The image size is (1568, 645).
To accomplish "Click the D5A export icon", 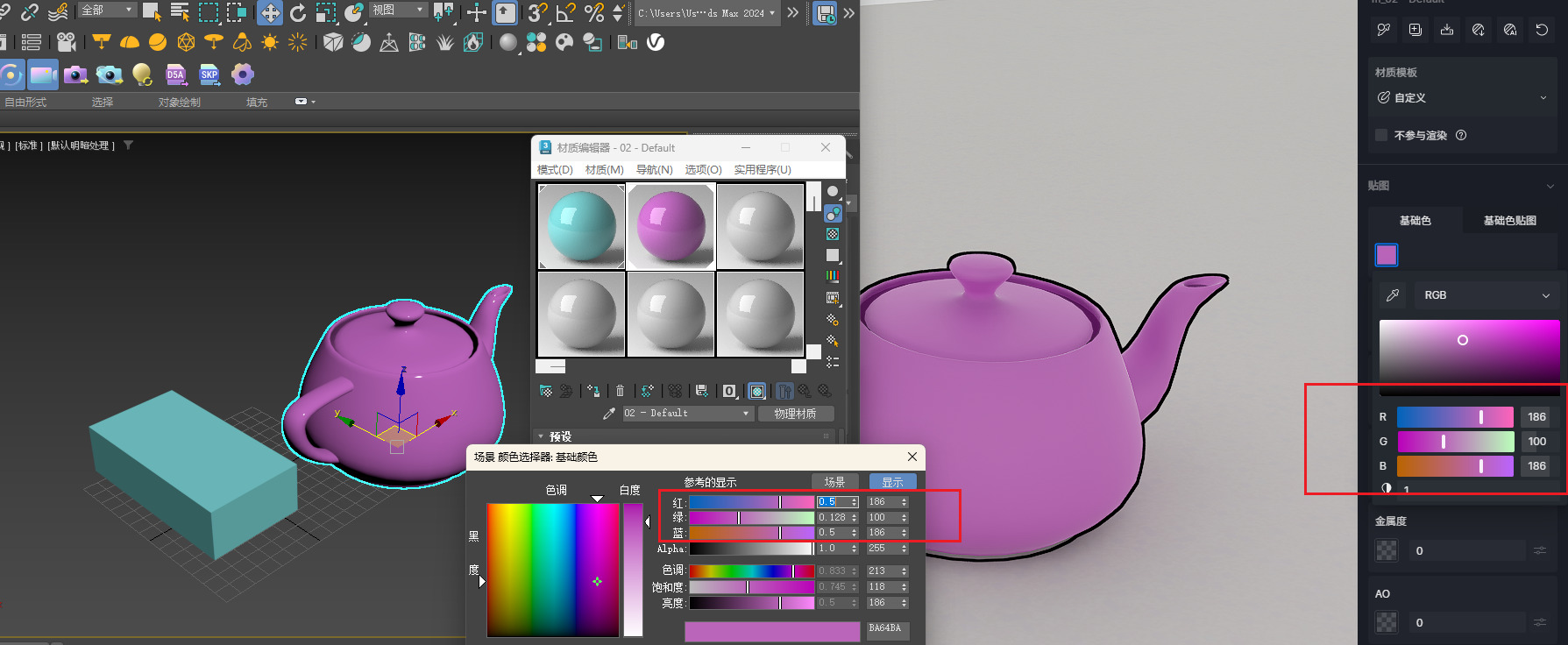I will (x=175, y=75).
